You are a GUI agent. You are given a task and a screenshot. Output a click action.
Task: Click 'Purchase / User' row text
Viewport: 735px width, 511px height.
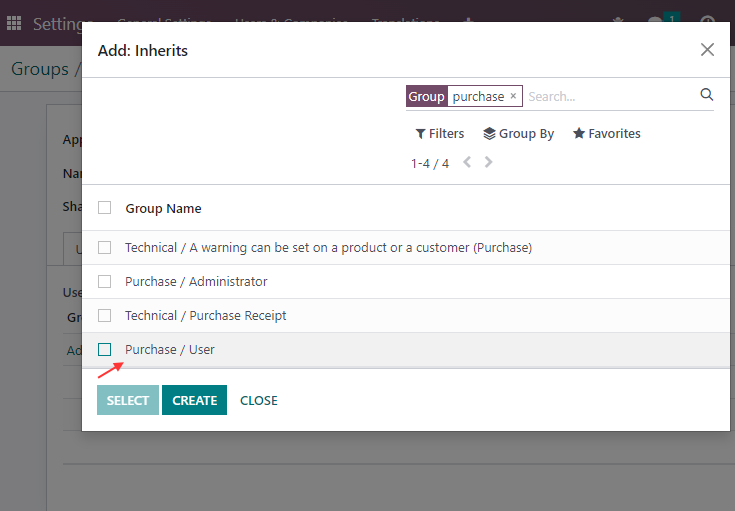pos(170,350)
